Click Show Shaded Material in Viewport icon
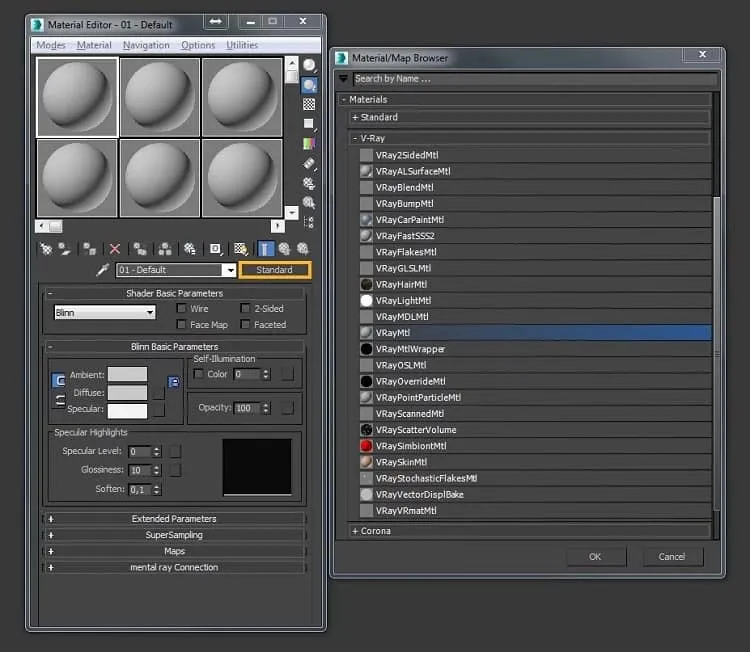750x652 pixels. click(241, 249)
